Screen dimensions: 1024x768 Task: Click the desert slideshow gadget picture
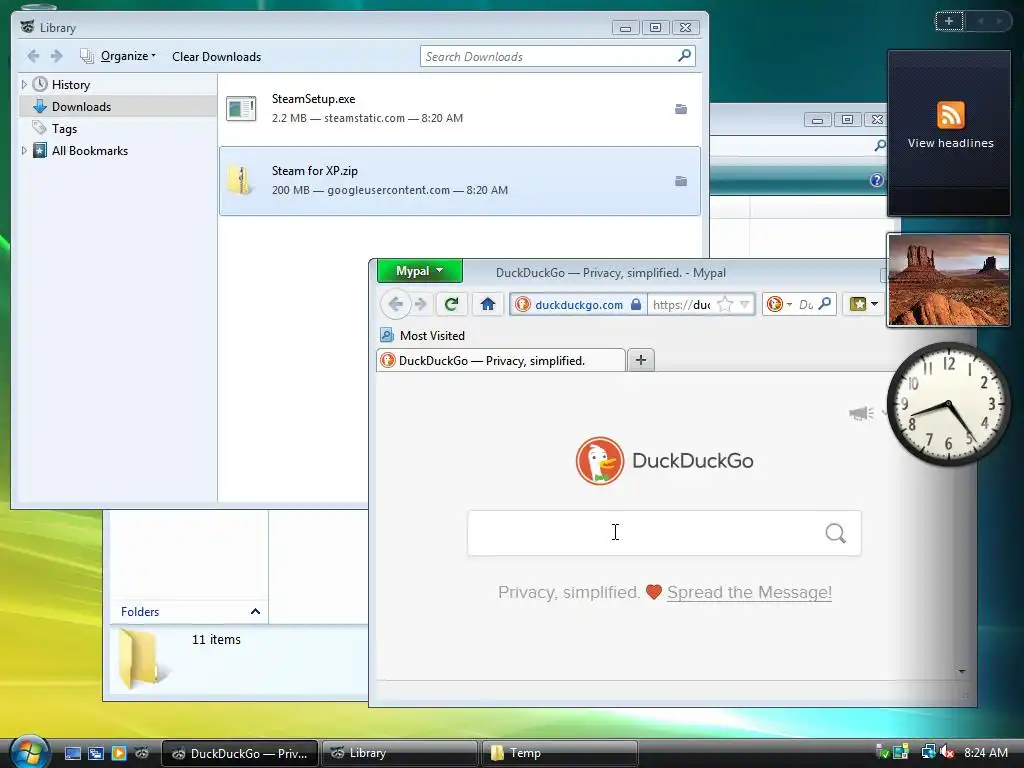coord(949,280)
